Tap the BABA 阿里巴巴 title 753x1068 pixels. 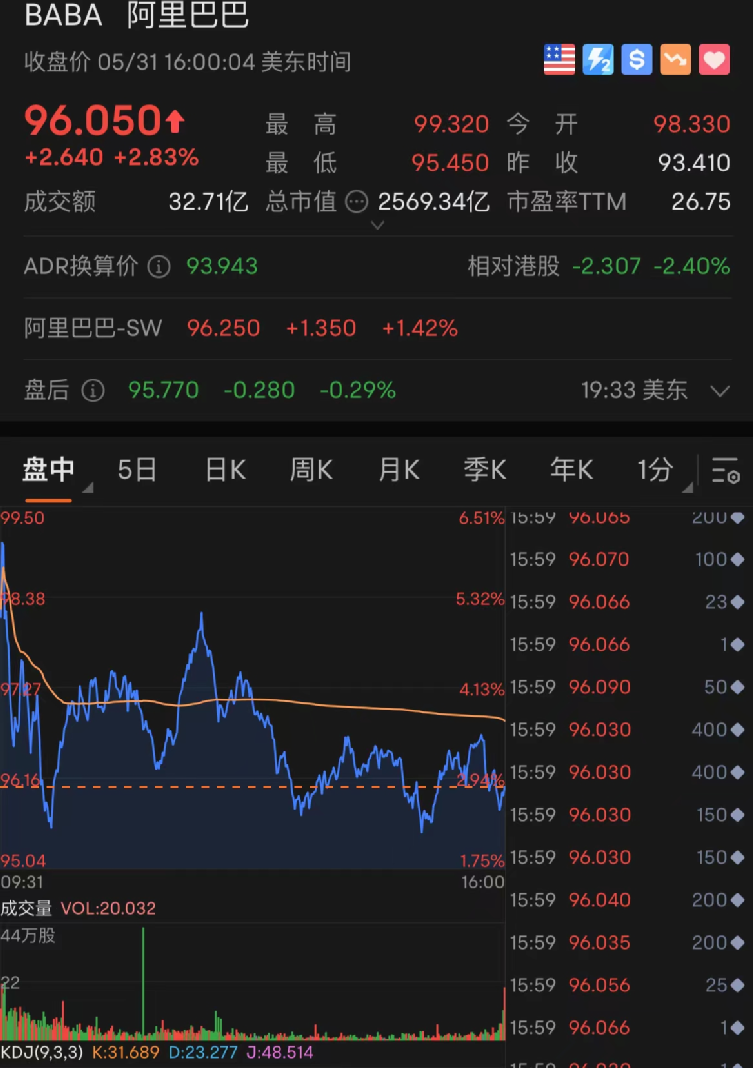(x=137, y=16)
